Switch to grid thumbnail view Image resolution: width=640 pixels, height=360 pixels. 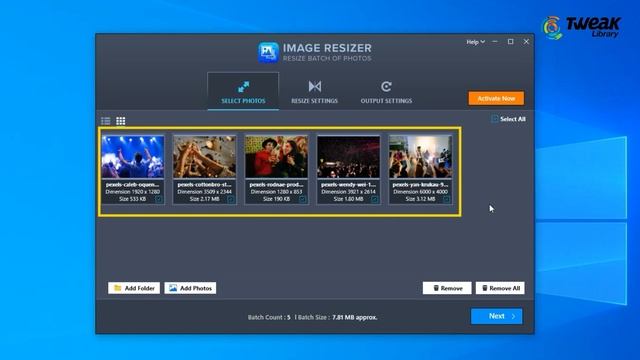[120, 121]
